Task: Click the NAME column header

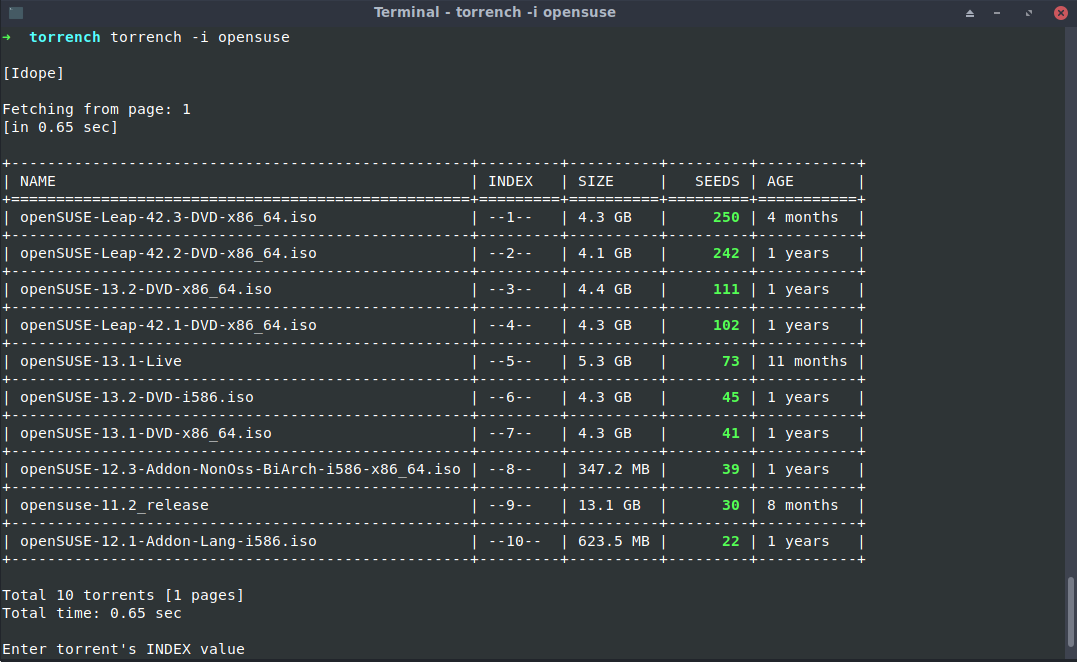Action: point(38,181)
